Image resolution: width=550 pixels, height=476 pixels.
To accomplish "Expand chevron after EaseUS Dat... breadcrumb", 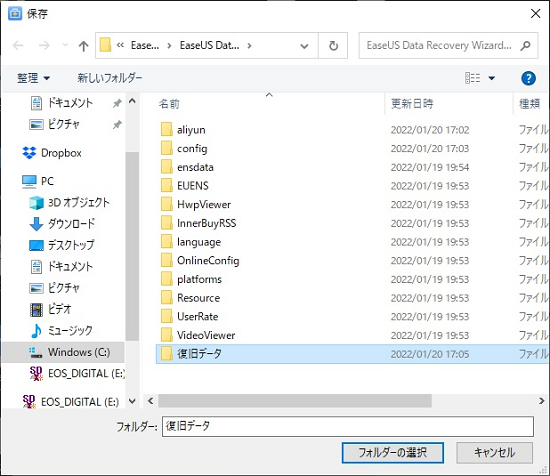I will click(x=249, y=46).
